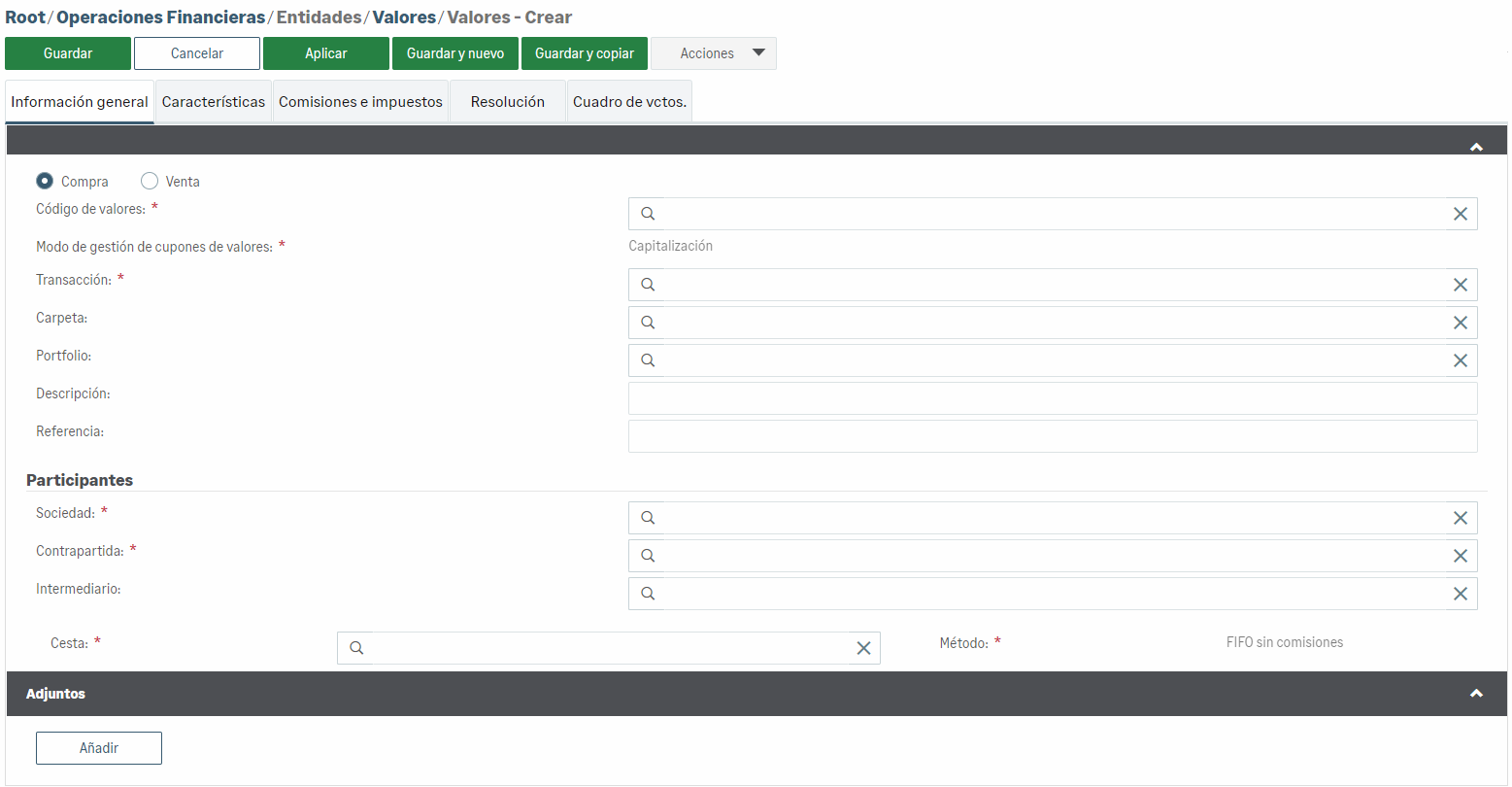Open the Comisiones e impuestos tab
Viewport: 1512px width, 787px height.
tap(360, 102)
